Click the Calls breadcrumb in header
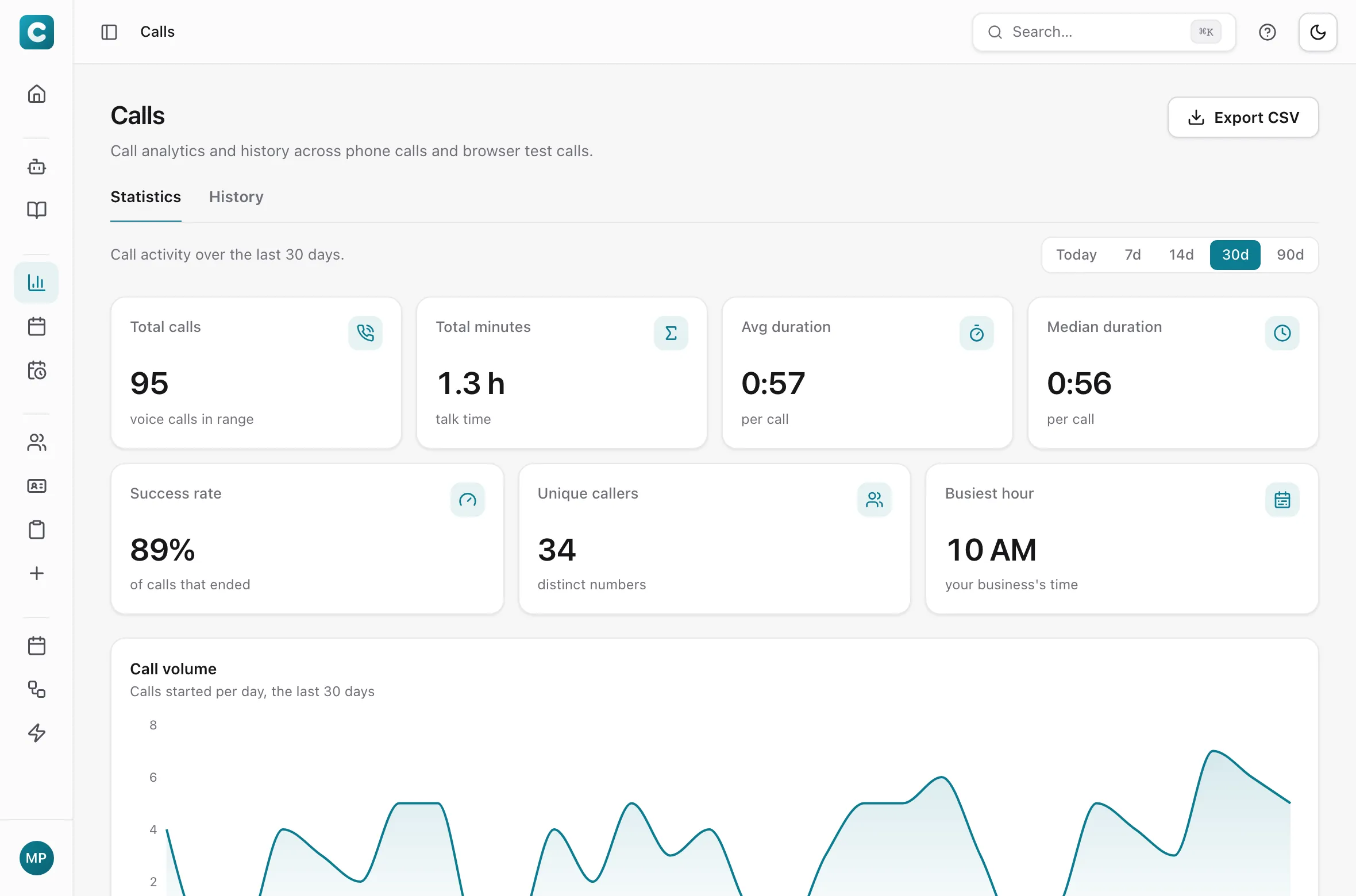 pyautogui.click(x=157, y=32)
